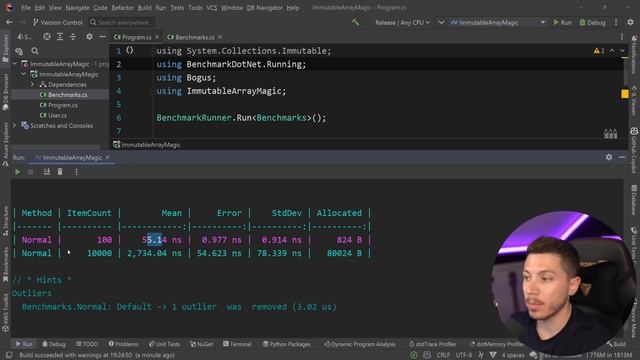This screenshot has height=360, width=640.
Task: Open the Unit Tests tool window
Action: [164, 344]
